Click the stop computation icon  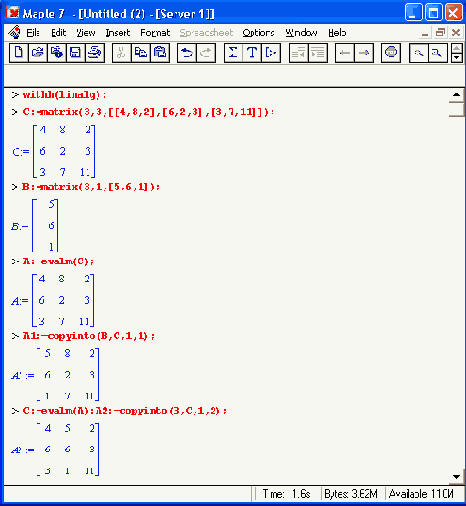(391, 53)
